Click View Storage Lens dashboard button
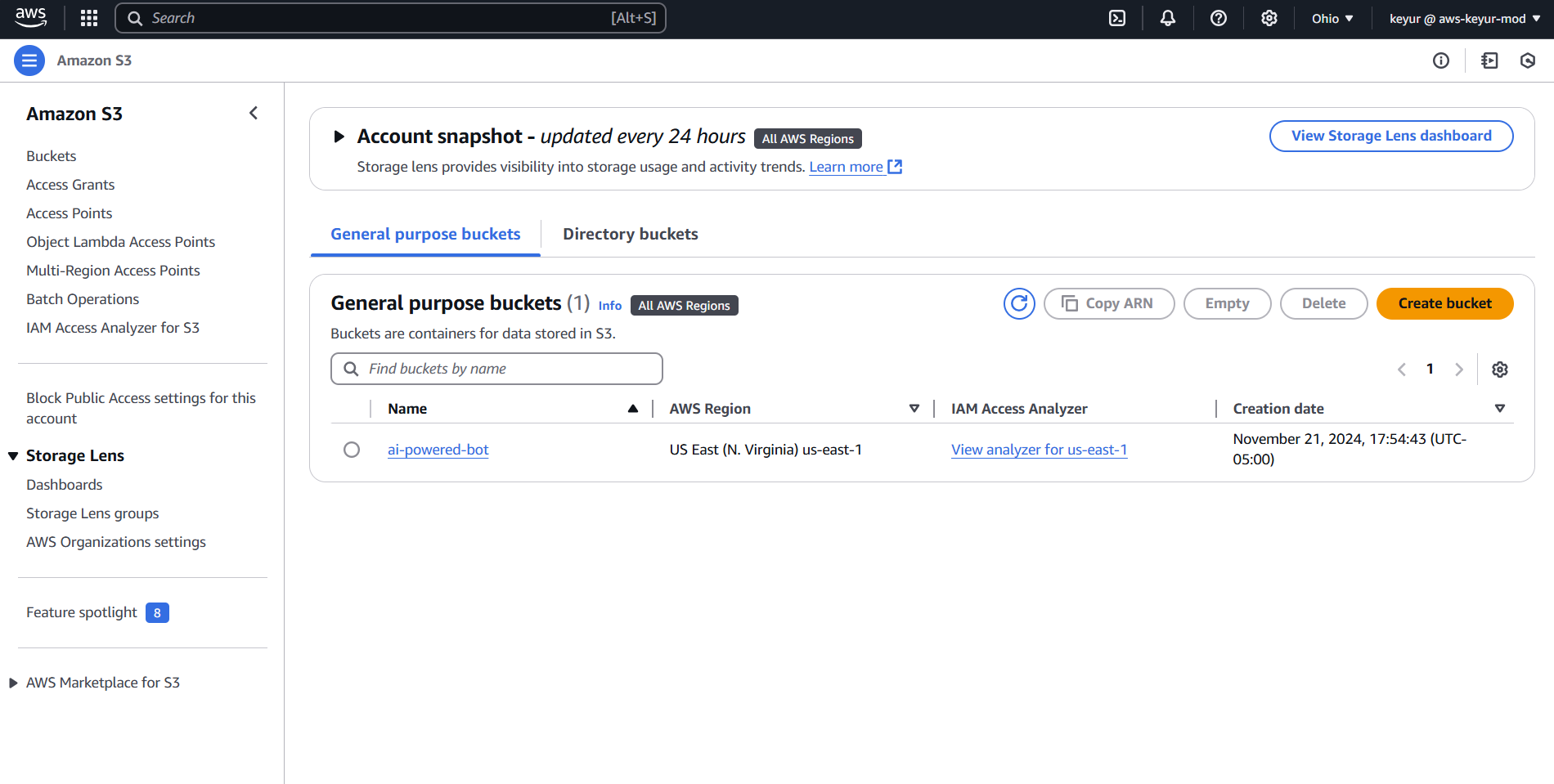 pyautogui.click(x=1391, y=136)
